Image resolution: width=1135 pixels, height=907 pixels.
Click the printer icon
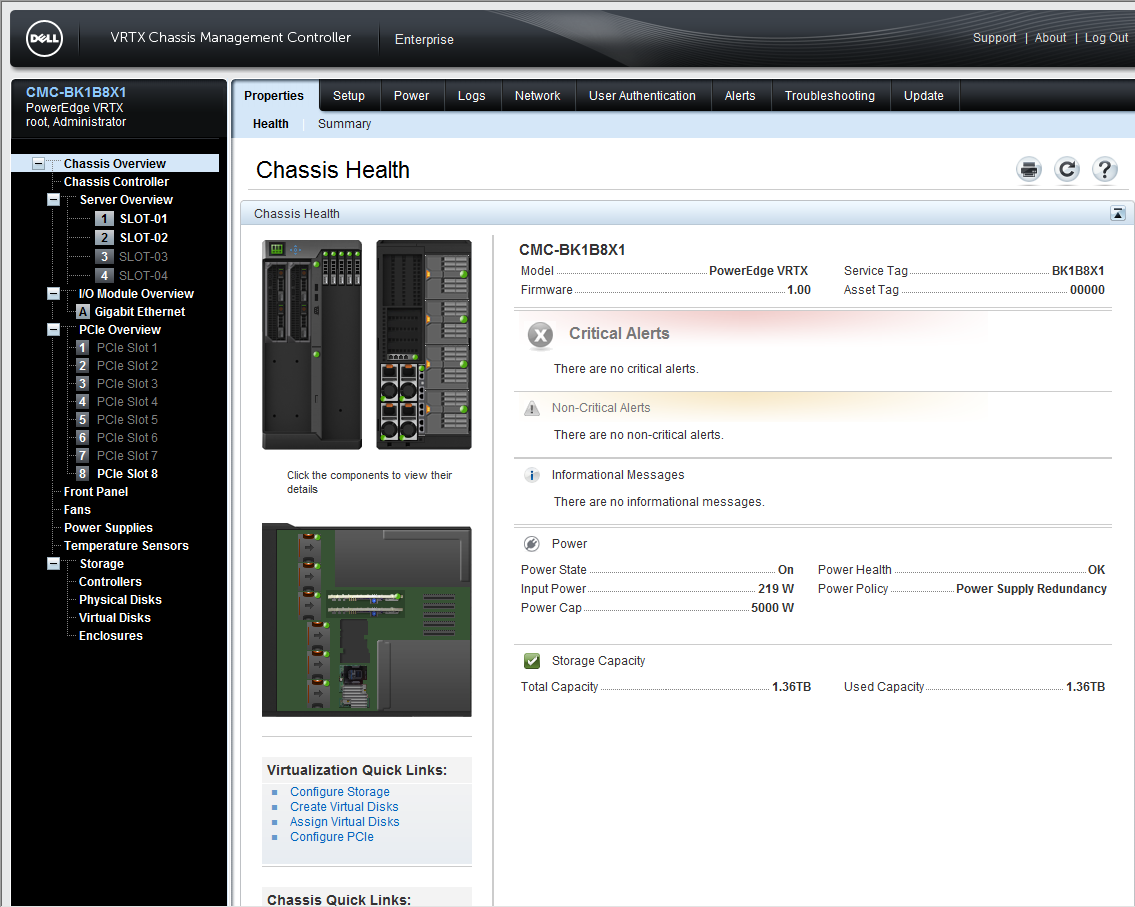tap(1028, 170)
